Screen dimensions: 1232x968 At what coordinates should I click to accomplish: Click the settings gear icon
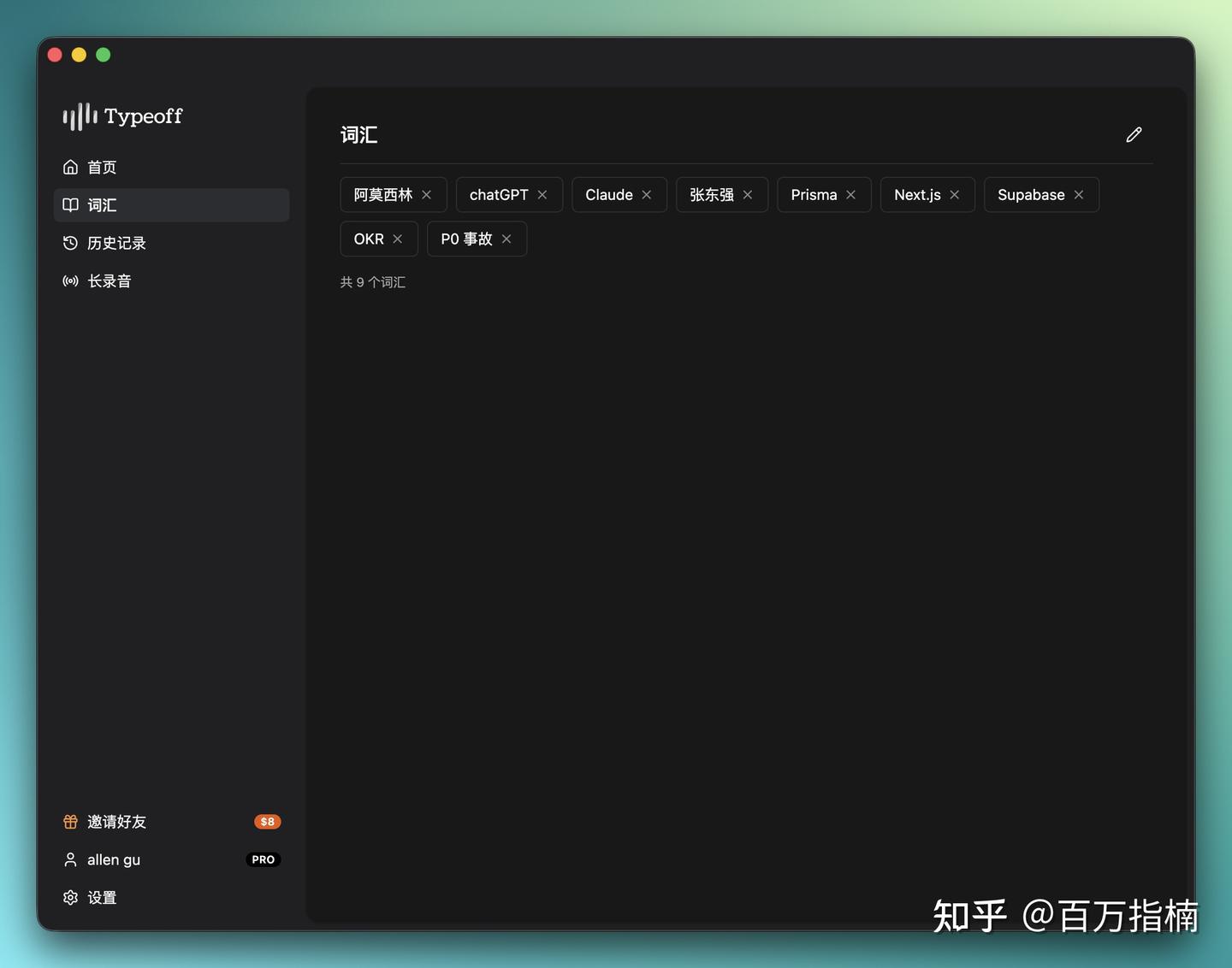(x=71, y=898)
